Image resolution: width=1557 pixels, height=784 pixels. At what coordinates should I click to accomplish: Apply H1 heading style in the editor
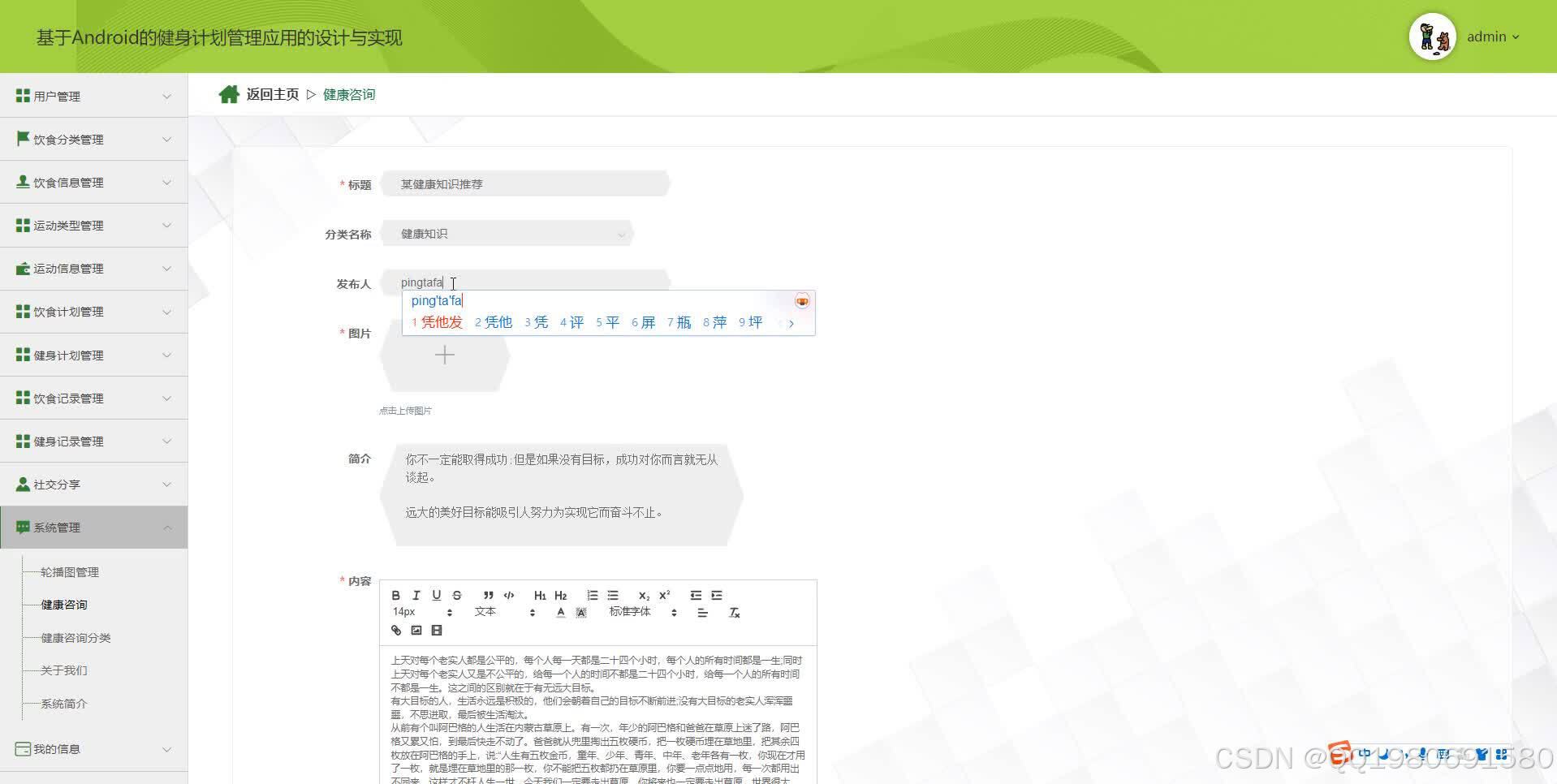click(x=540, y=595)
